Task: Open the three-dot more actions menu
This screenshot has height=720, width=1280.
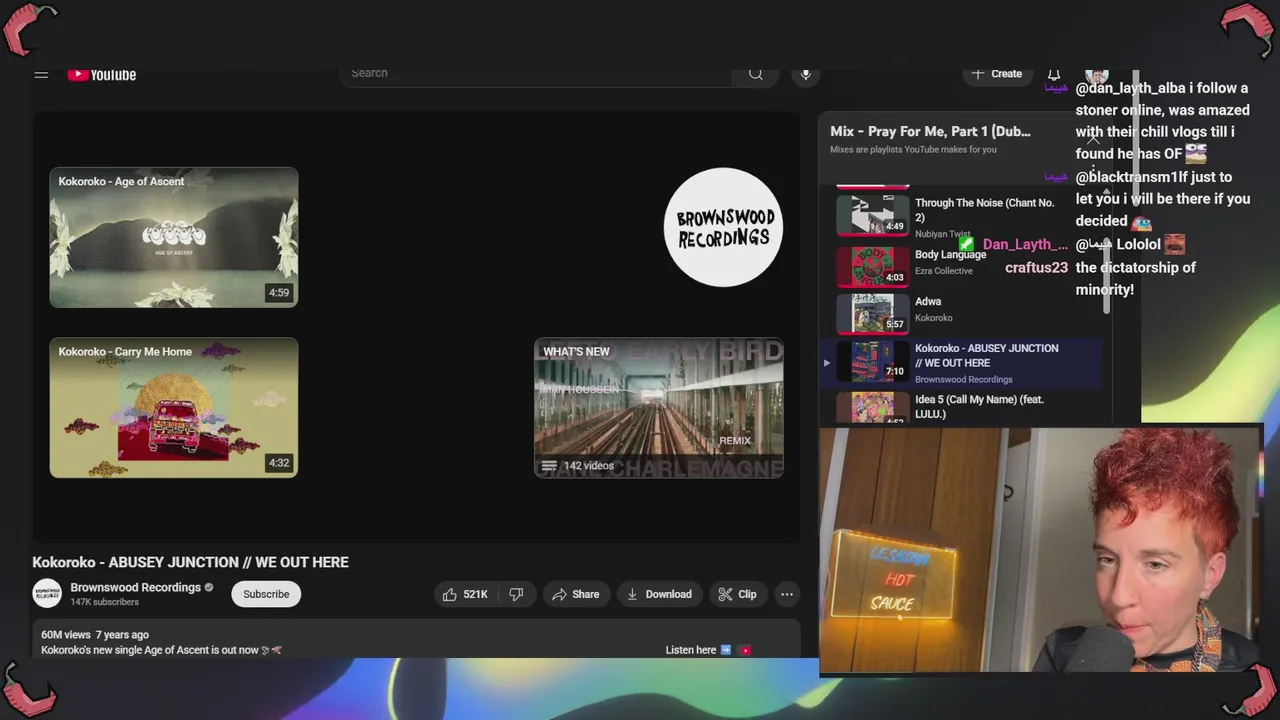Action: [787, 594]
